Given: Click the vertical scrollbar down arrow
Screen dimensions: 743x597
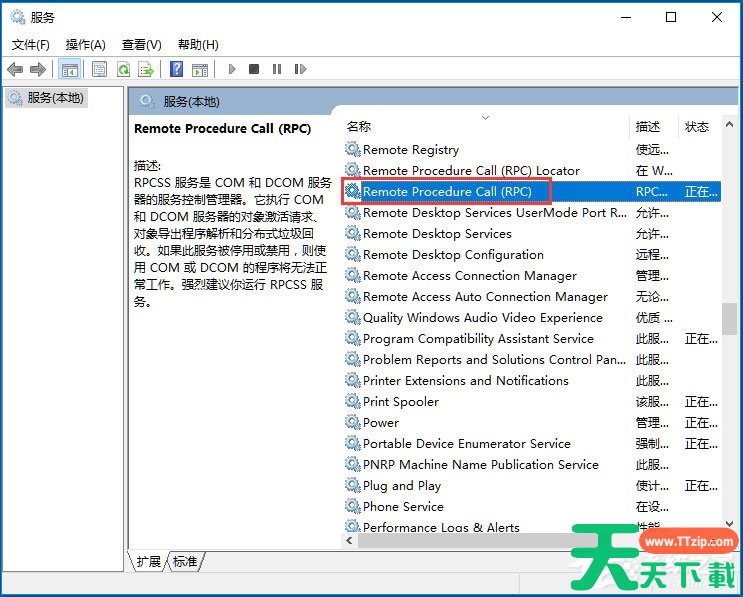Looking at the screenshot, I should 729,524.
